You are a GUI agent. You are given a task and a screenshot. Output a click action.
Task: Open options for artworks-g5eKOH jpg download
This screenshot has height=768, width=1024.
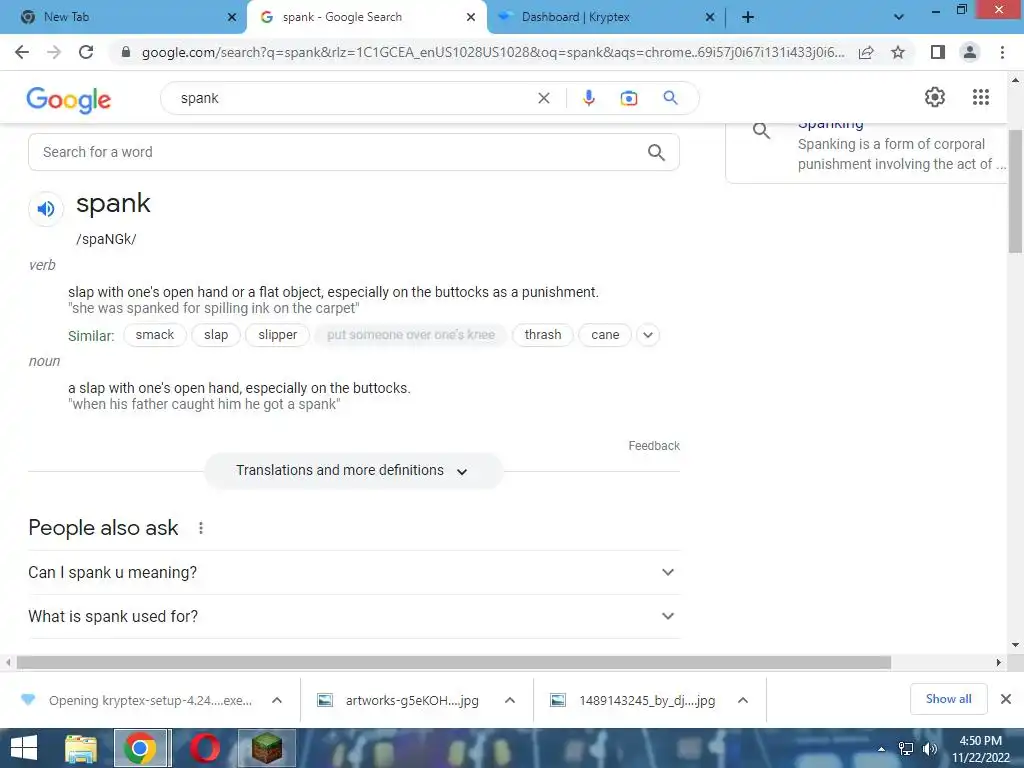coord(510,700)
